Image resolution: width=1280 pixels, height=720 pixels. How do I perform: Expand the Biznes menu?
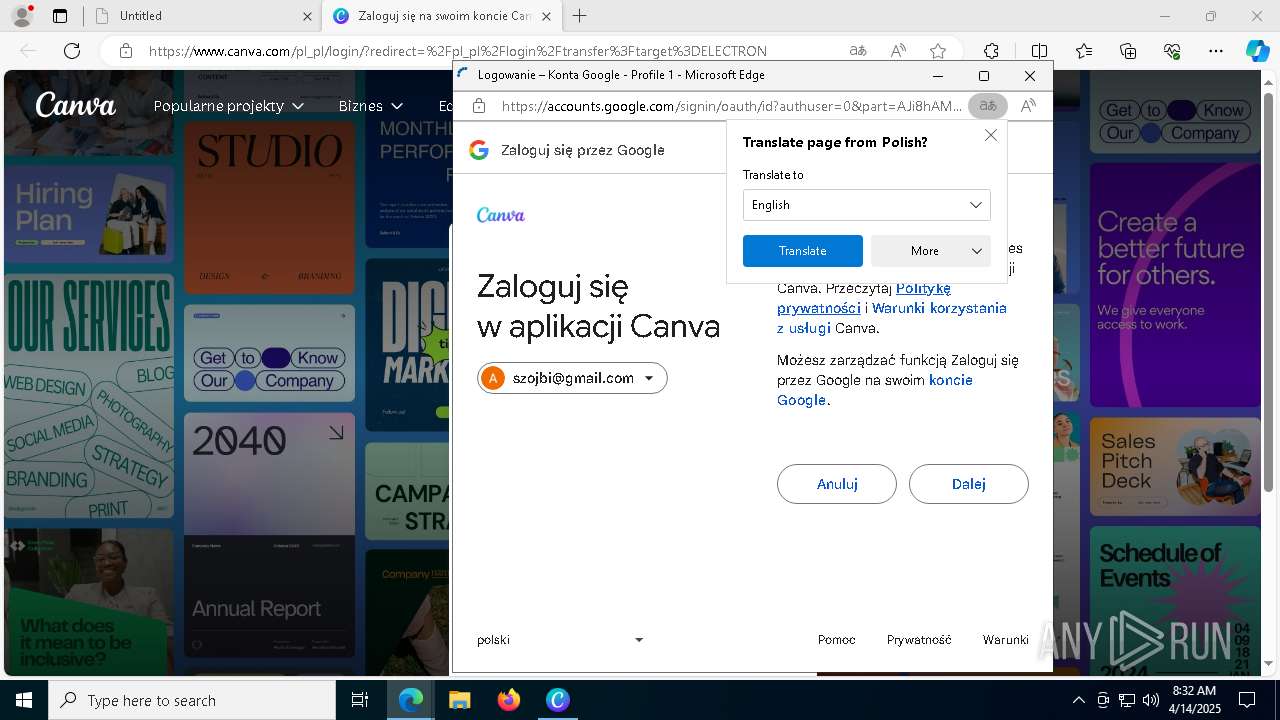tap(371, 106)
